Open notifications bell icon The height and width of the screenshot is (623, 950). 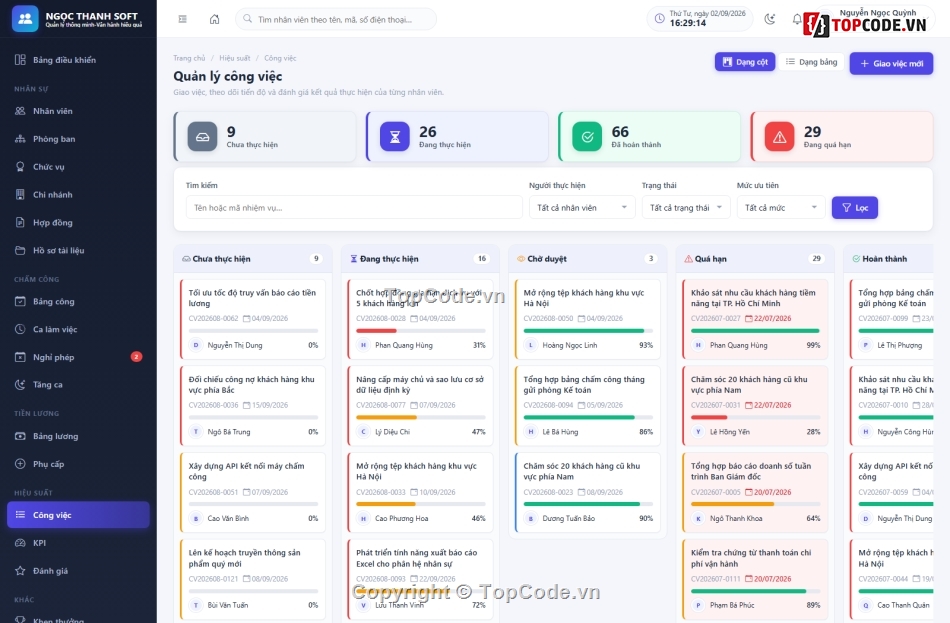click(797, 19)
